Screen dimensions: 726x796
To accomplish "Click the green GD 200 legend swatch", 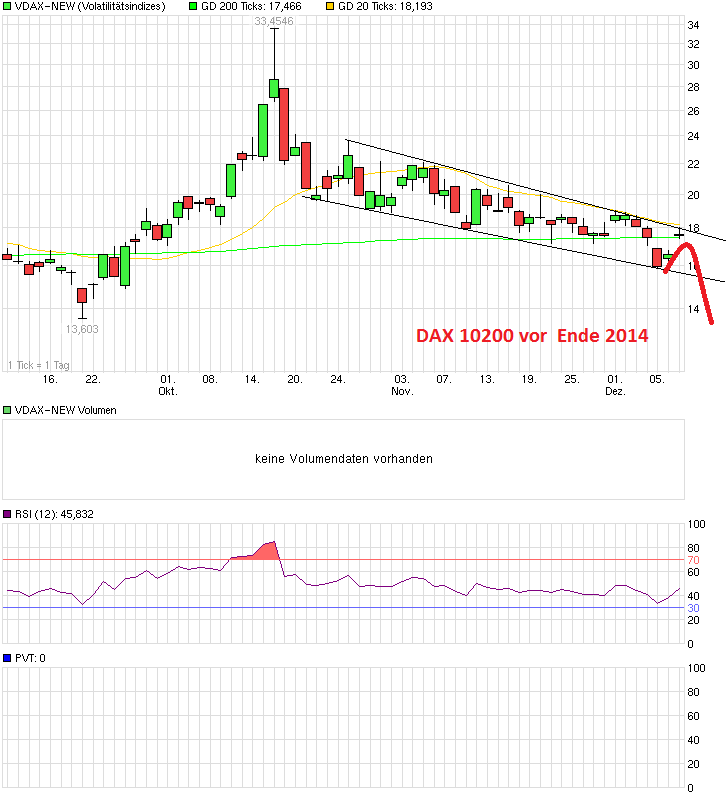I will tap(193, 7).
